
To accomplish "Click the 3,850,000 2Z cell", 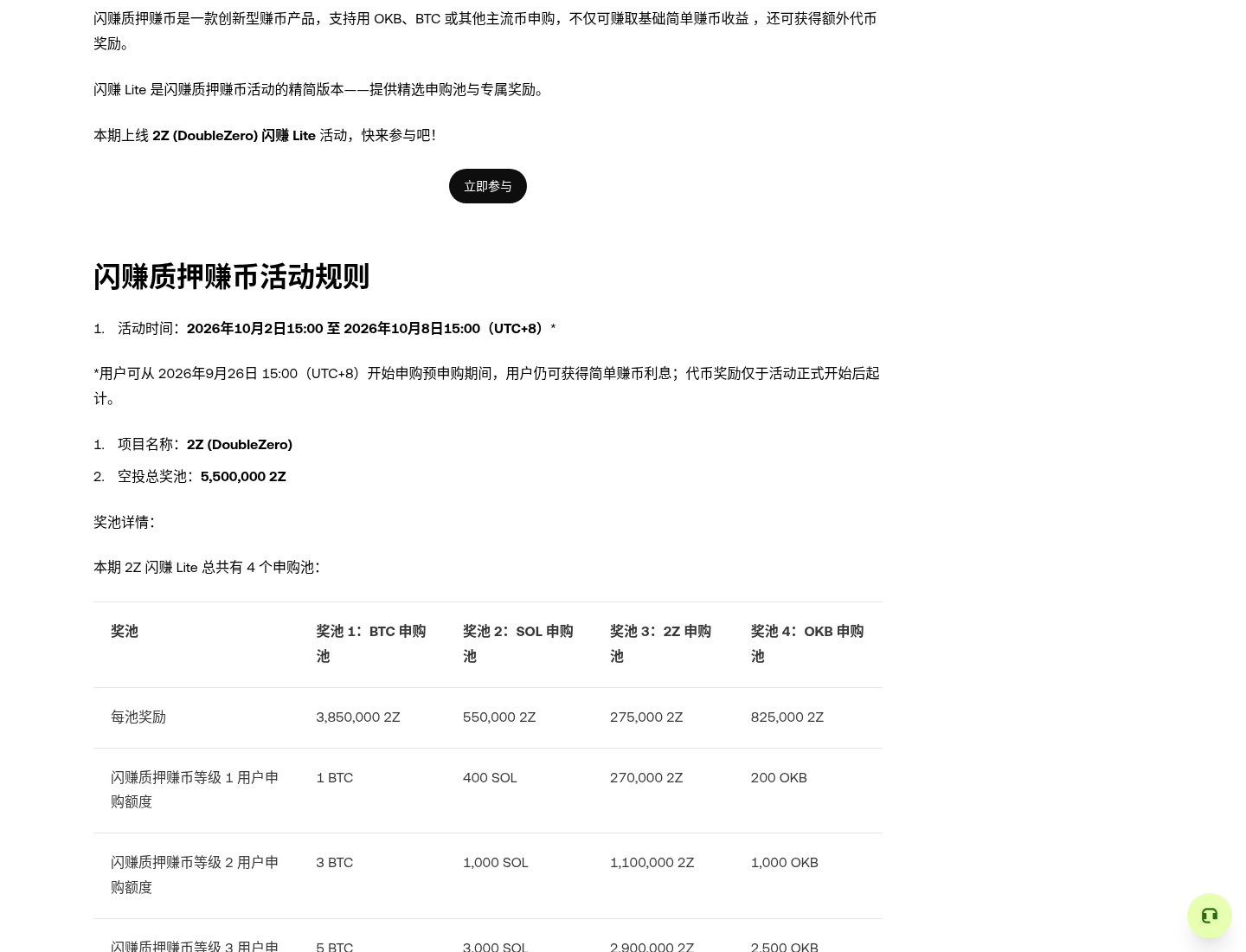I will point(358,717).
